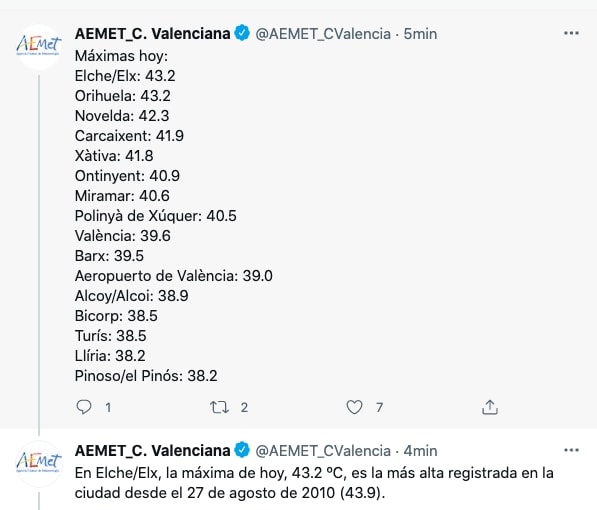Viewport: 597px width, 510px height.
Task: Click the retweet count 2
Action: click(244, 408)
